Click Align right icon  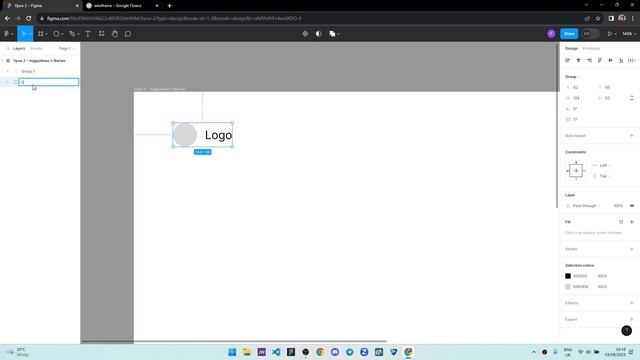[589, 60]
